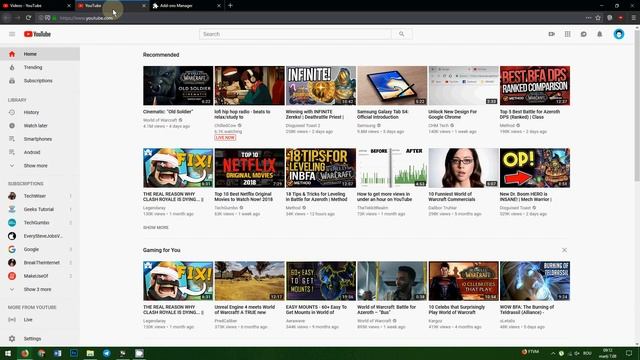Image resolution: width=640 pixels, height=360 pixels.
Task: Open the Android playlist
Action: tap(40, 152)
